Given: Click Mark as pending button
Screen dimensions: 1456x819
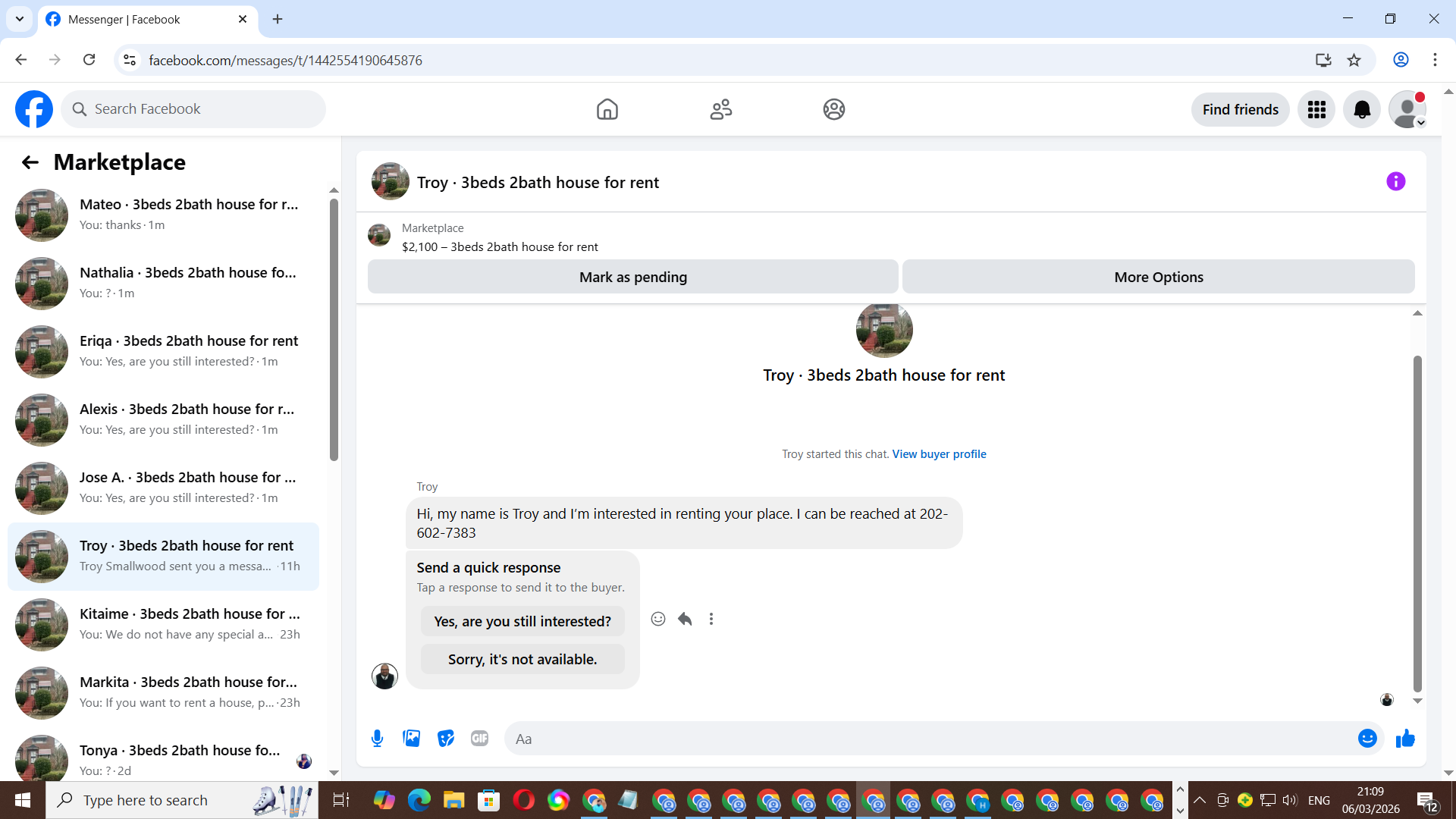Looking at the screenshot, I should click(632, 278).
